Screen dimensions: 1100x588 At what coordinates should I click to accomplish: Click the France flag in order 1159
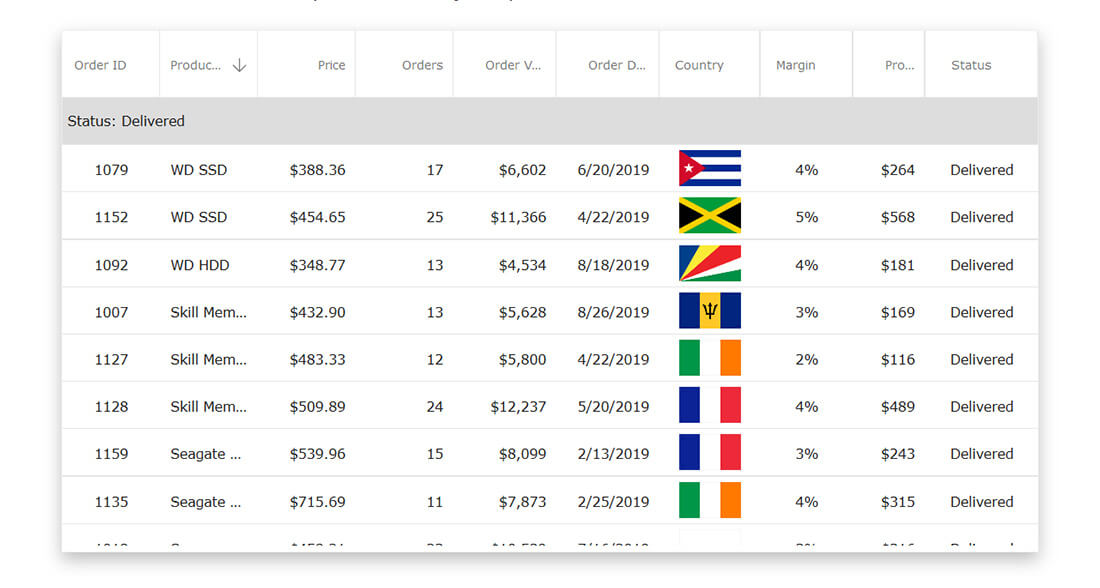(709, 452)
